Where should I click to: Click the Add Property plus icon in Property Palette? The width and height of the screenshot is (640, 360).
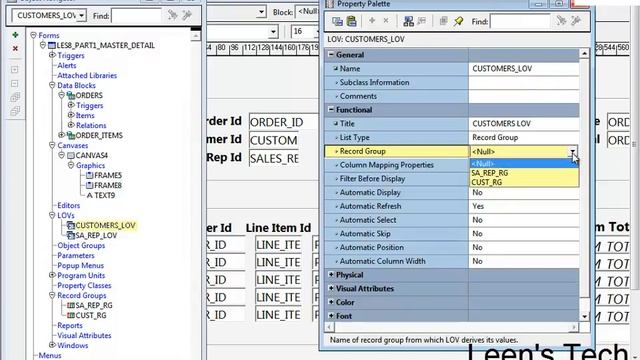[372, 20]
